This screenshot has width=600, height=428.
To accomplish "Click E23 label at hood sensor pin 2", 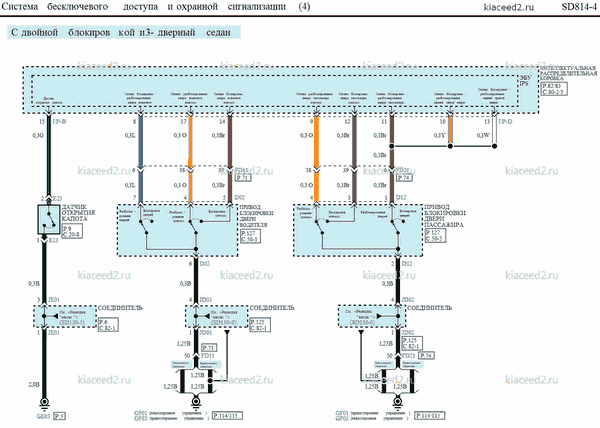I will [57, 198].
